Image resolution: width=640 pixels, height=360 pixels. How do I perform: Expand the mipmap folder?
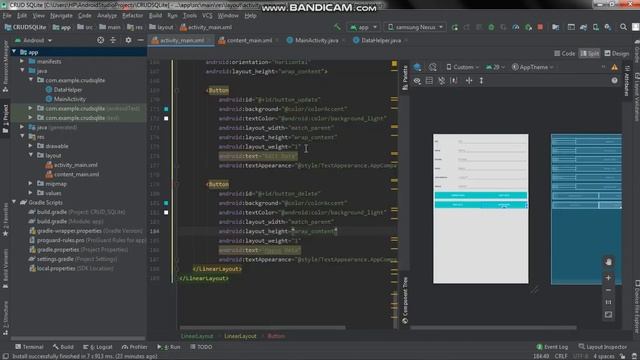click(x=31, y=183)
